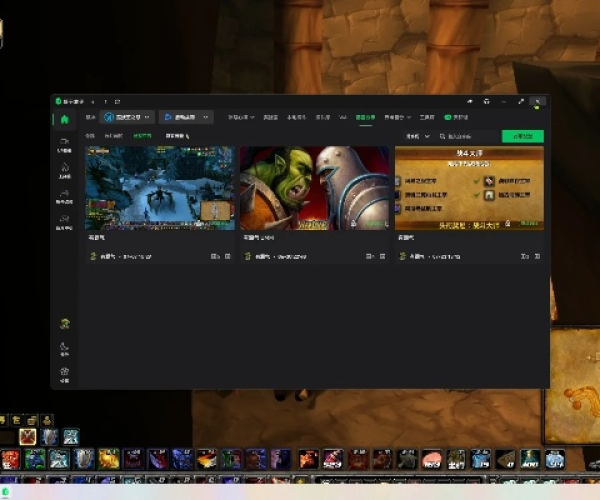Screen dimensions: 600x500
Task: Open the gift box icon at the sidebar bottom
Action: click(64, 371)
